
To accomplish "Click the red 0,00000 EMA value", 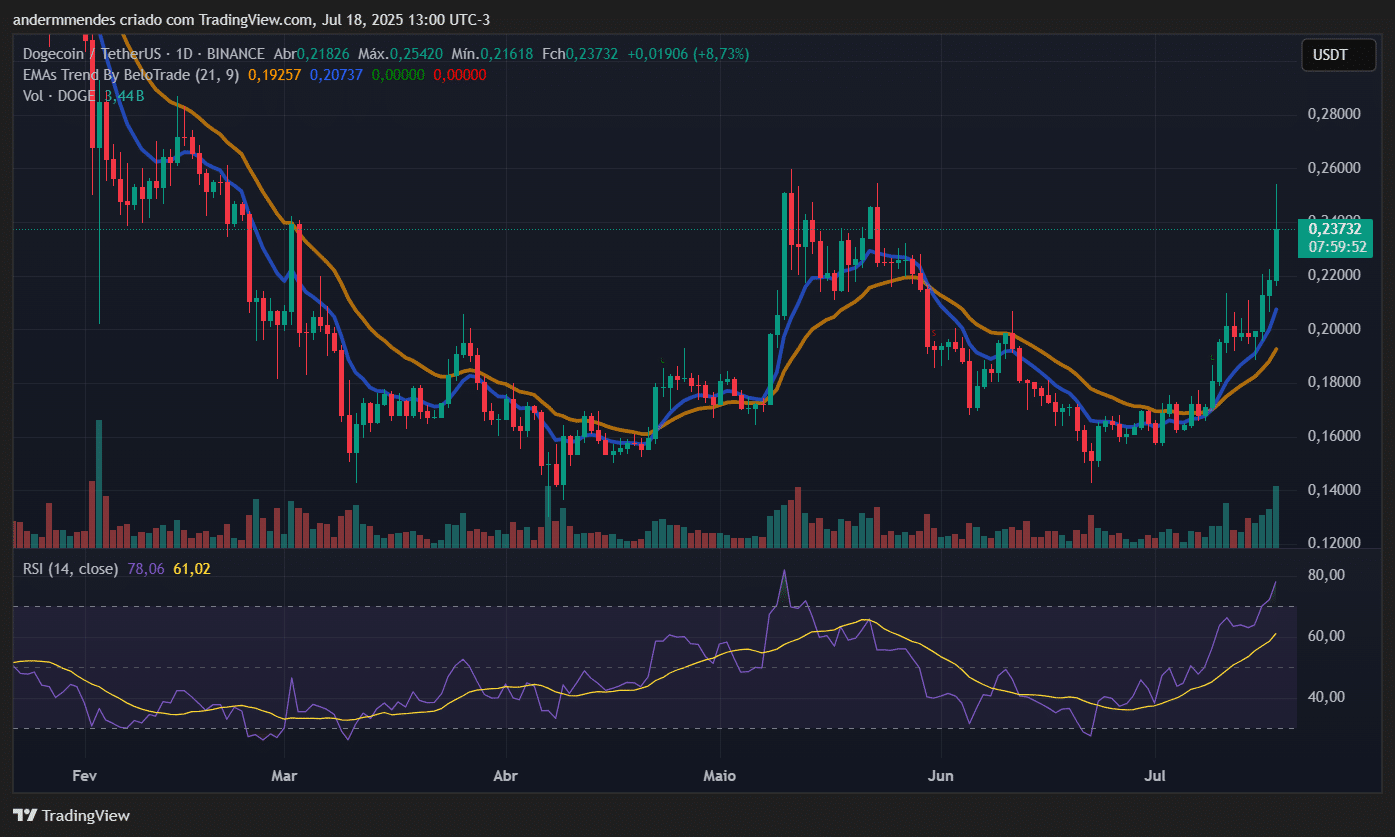I will pyautogui.click(x=460, y=75).
